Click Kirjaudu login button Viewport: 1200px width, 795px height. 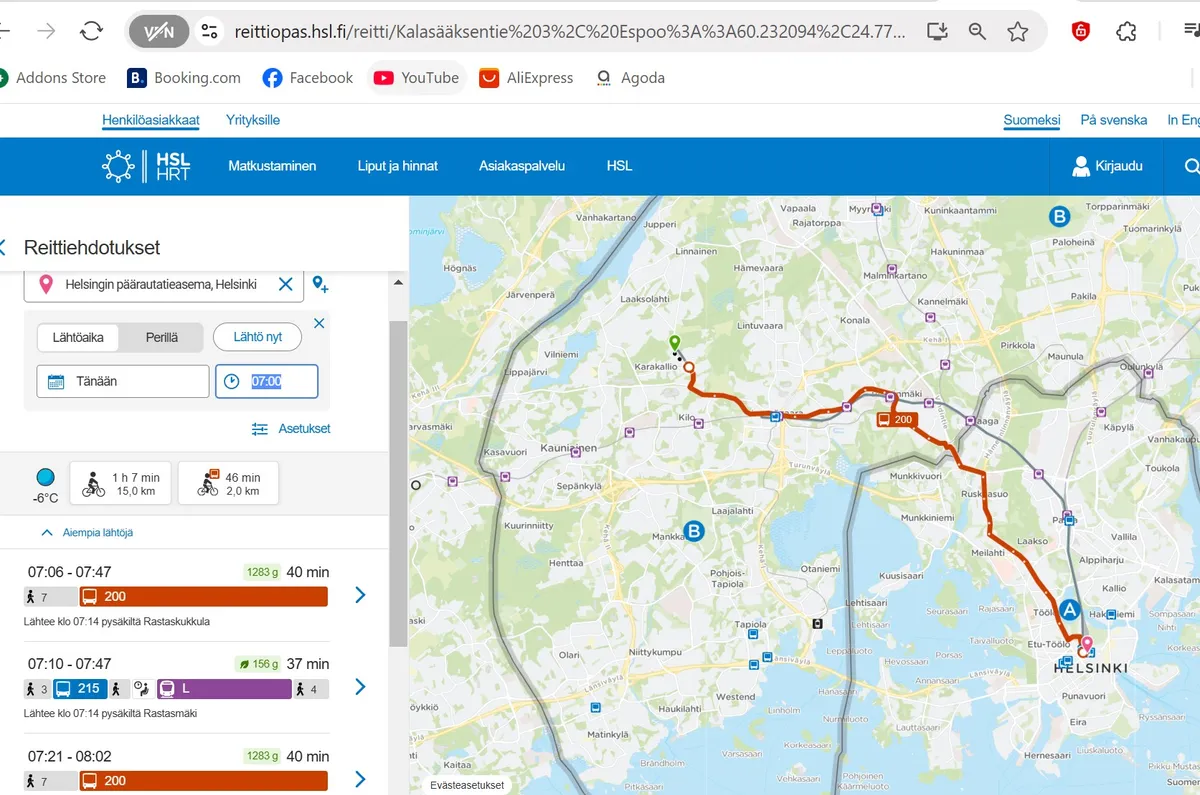point(1107,166)
